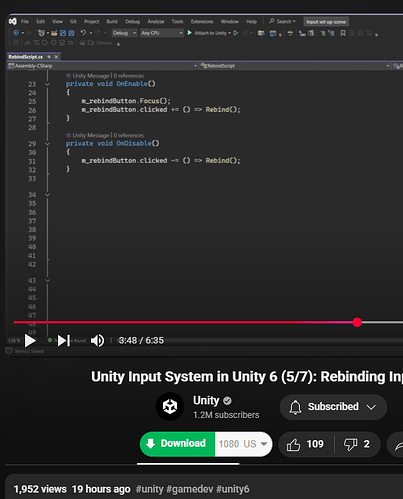Open the Extensions menu
Image resolution: width=403 pixels, height=499 pixels.
point(202,21)
